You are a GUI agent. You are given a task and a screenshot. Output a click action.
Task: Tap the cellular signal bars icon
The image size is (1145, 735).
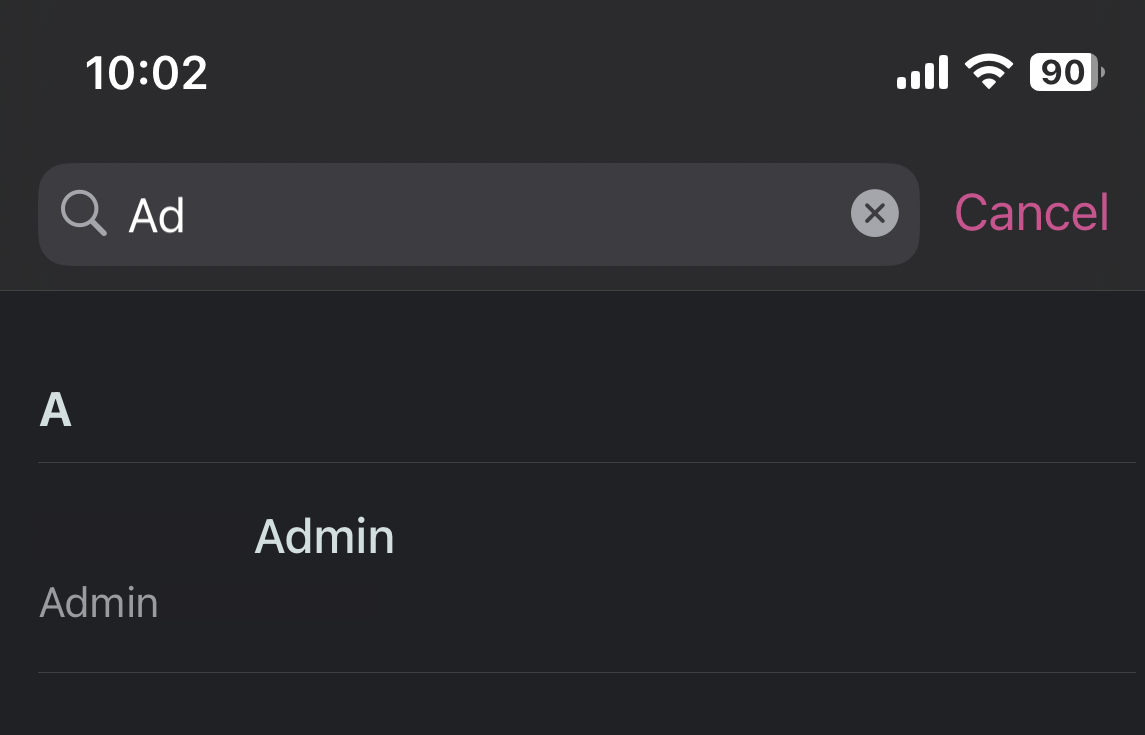coord(921,71)
